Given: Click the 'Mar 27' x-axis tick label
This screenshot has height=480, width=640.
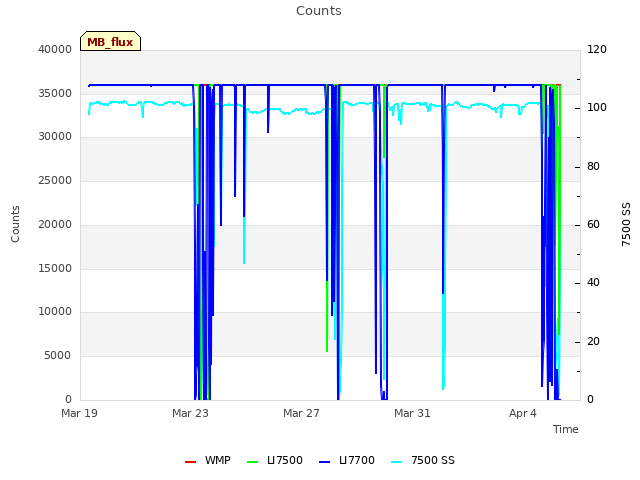Looking at the screenshot, I should pos(301,413).
